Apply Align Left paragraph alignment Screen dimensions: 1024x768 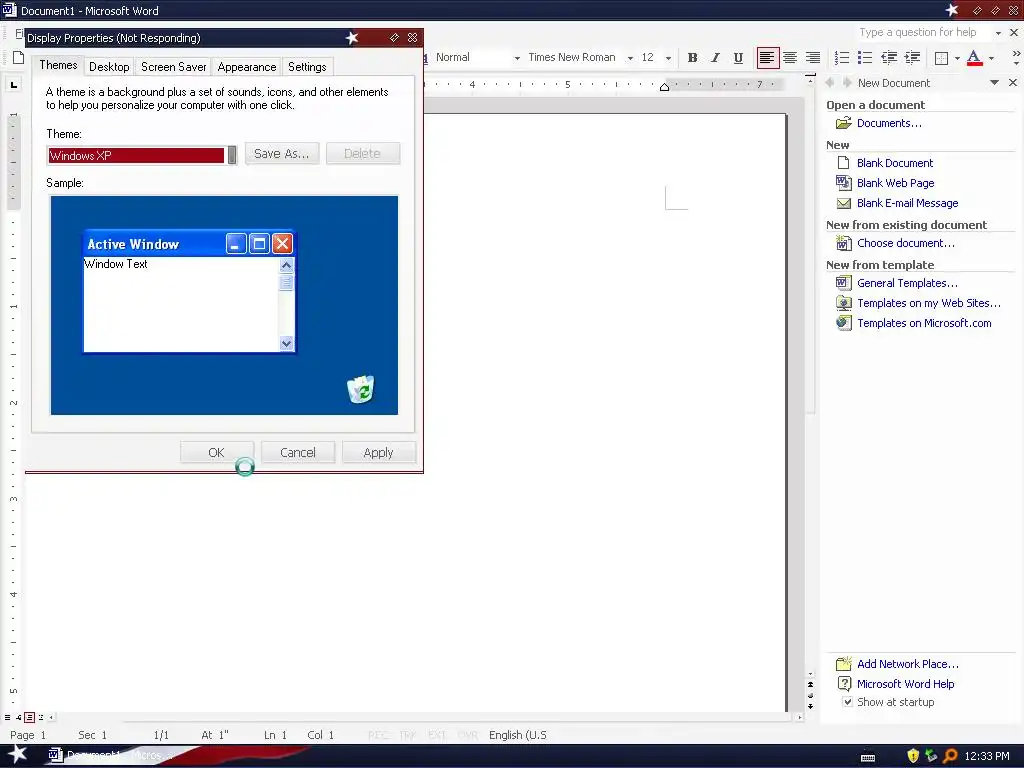[x=767, y=57]
